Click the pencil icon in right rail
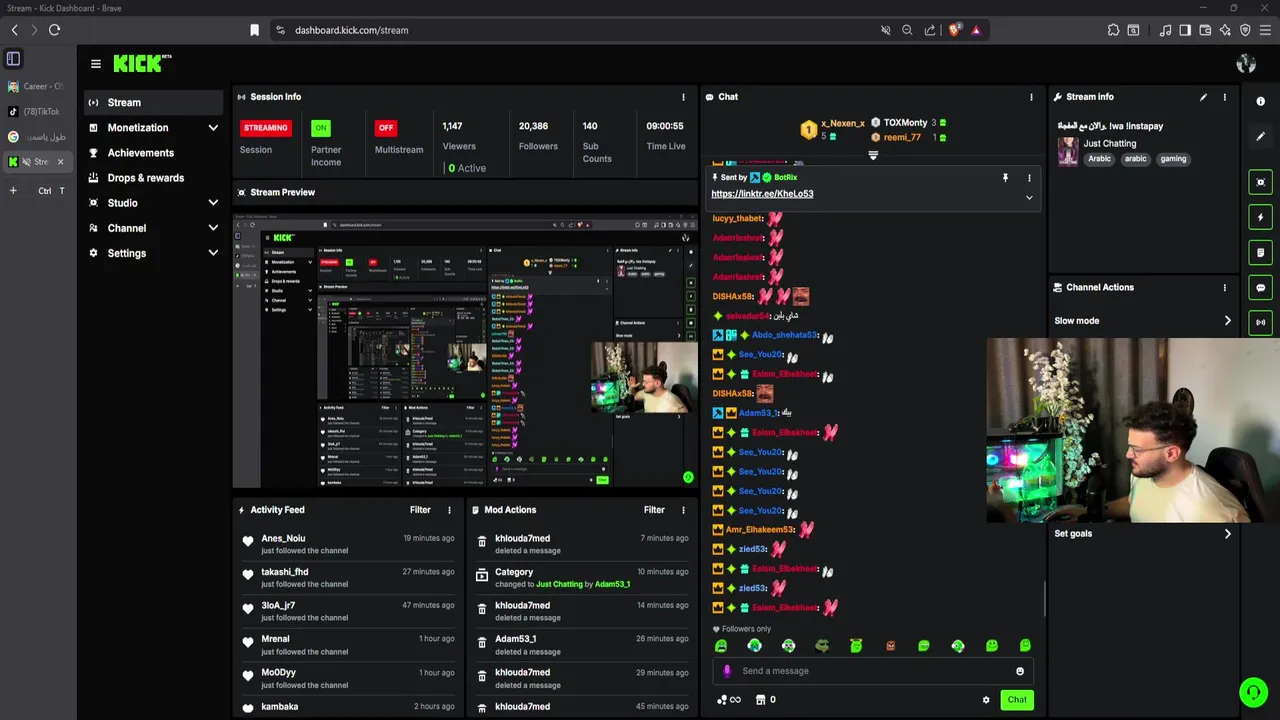This screenshot has height=720, width=1280. [x=1260, y=136]
